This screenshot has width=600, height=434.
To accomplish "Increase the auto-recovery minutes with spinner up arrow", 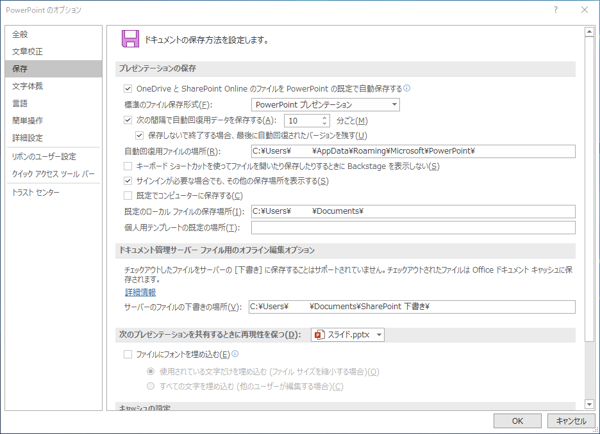I will [324, 118].
